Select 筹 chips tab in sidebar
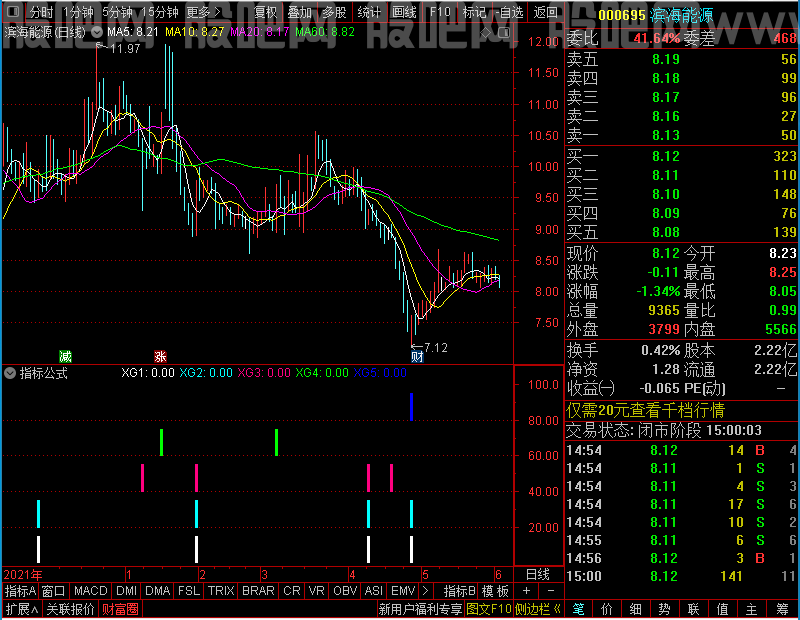The width and height of the screenshot is (800, 620). click(x=783, y=609)
